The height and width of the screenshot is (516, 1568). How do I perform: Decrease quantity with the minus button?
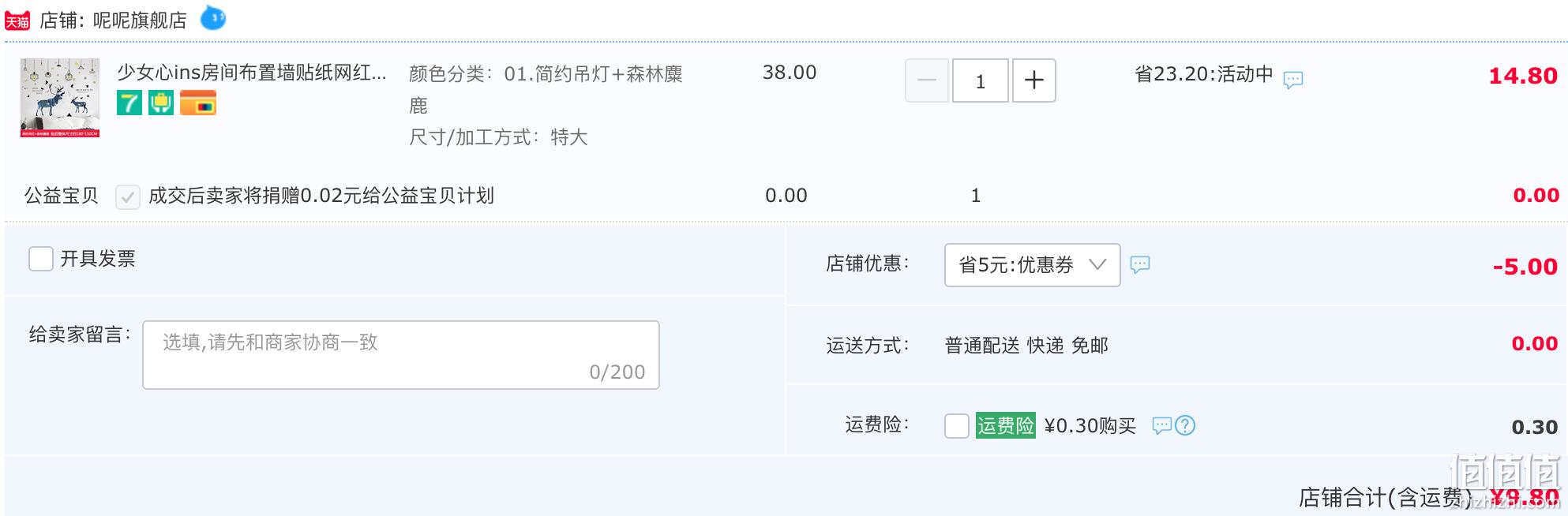tap(926, 80)
